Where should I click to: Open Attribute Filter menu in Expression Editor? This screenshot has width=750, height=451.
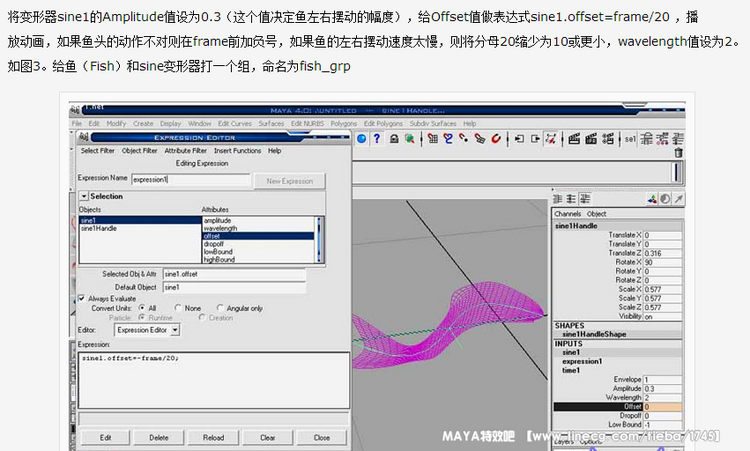pyautogui.click(x=186, y=150)
